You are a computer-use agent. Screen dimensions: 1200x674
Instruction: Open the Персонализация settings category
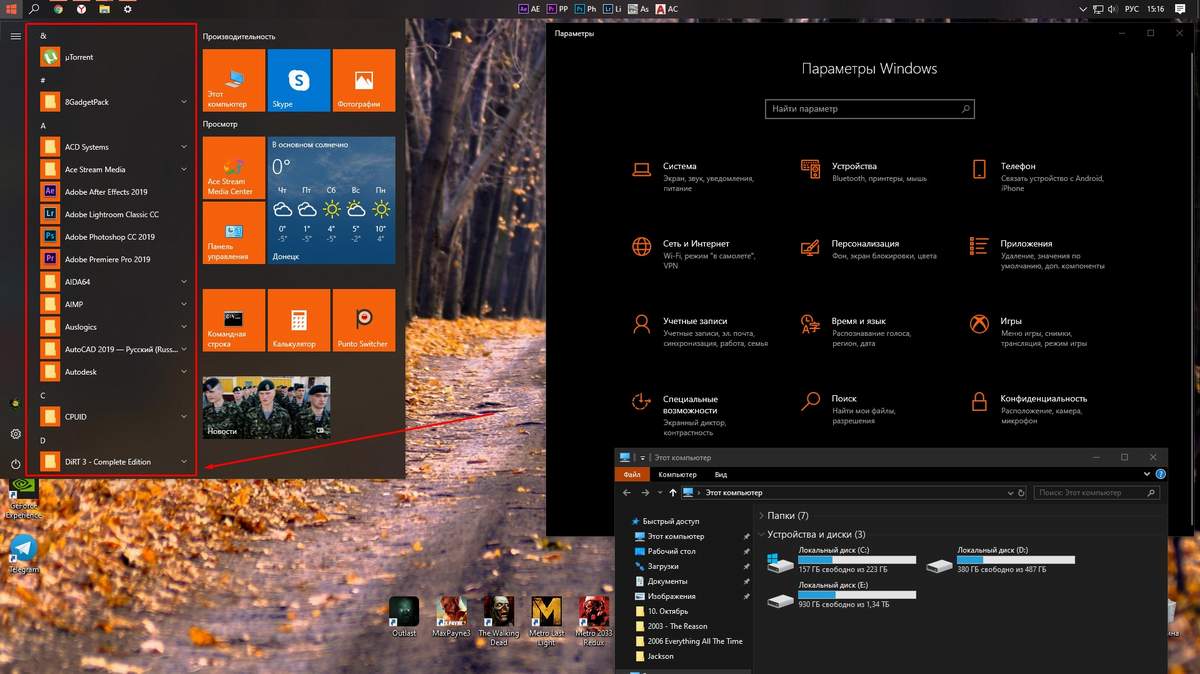click(864, 244)
